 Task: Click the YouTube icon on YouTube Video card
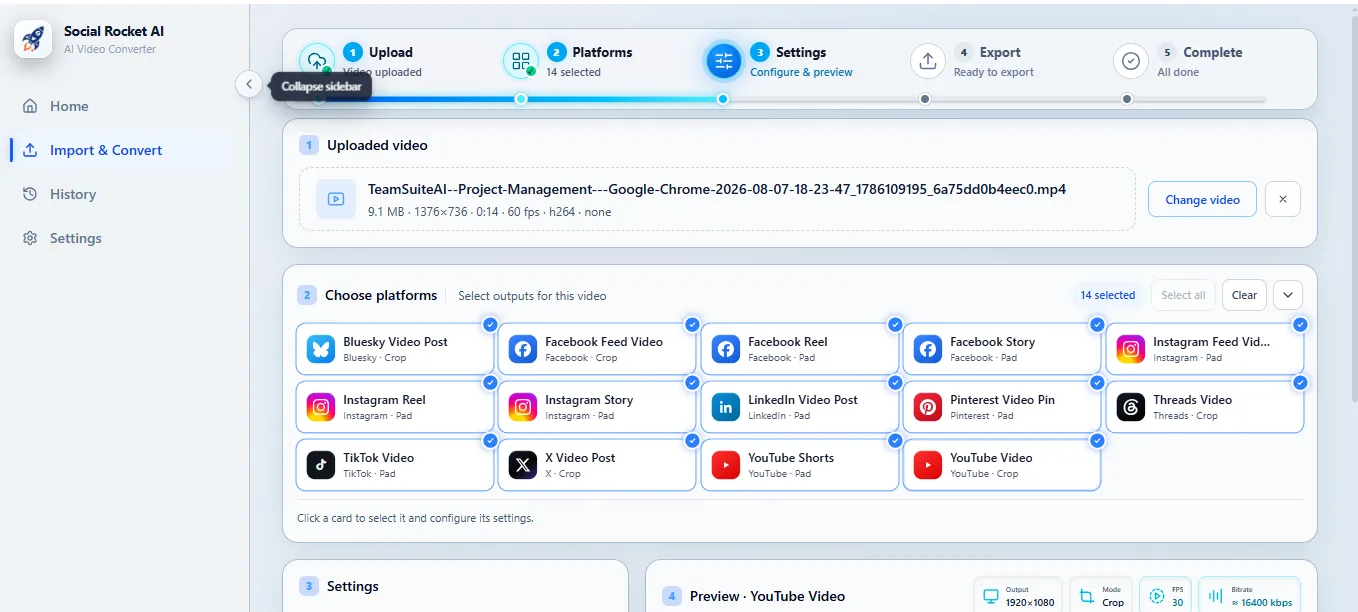click(x=928, y=465)
